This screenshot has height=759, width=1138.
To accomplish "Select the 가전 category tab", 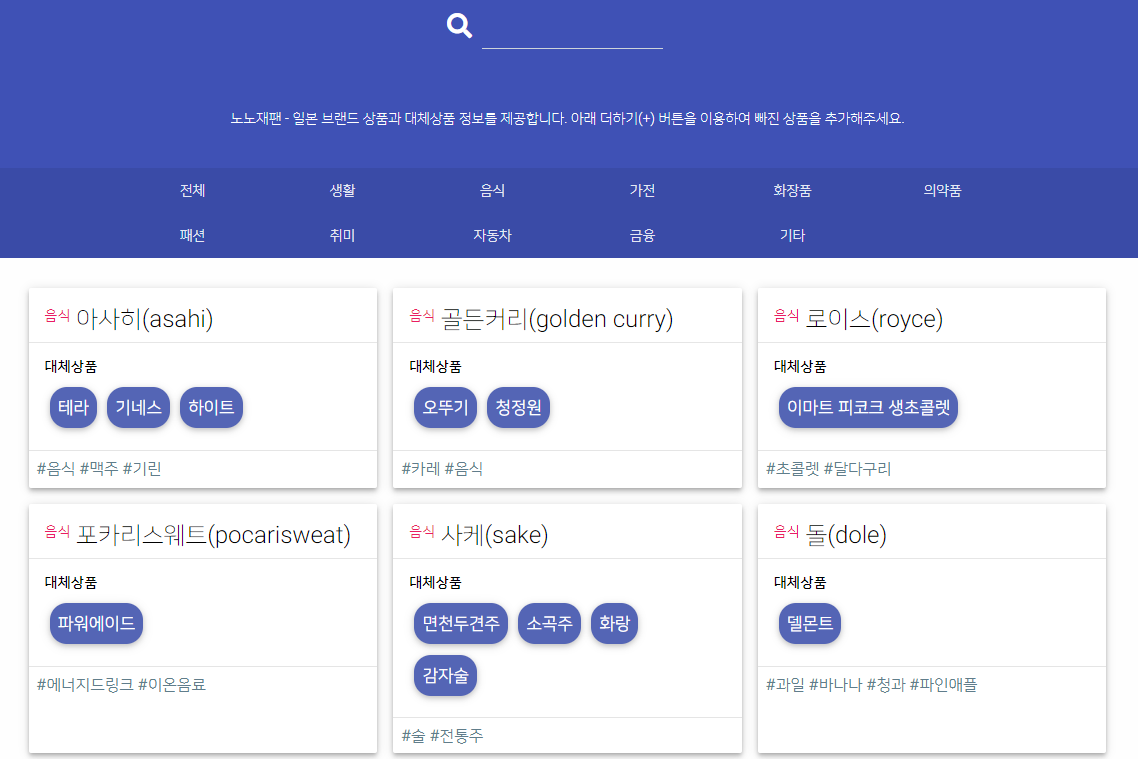I will tap(642, 190).
